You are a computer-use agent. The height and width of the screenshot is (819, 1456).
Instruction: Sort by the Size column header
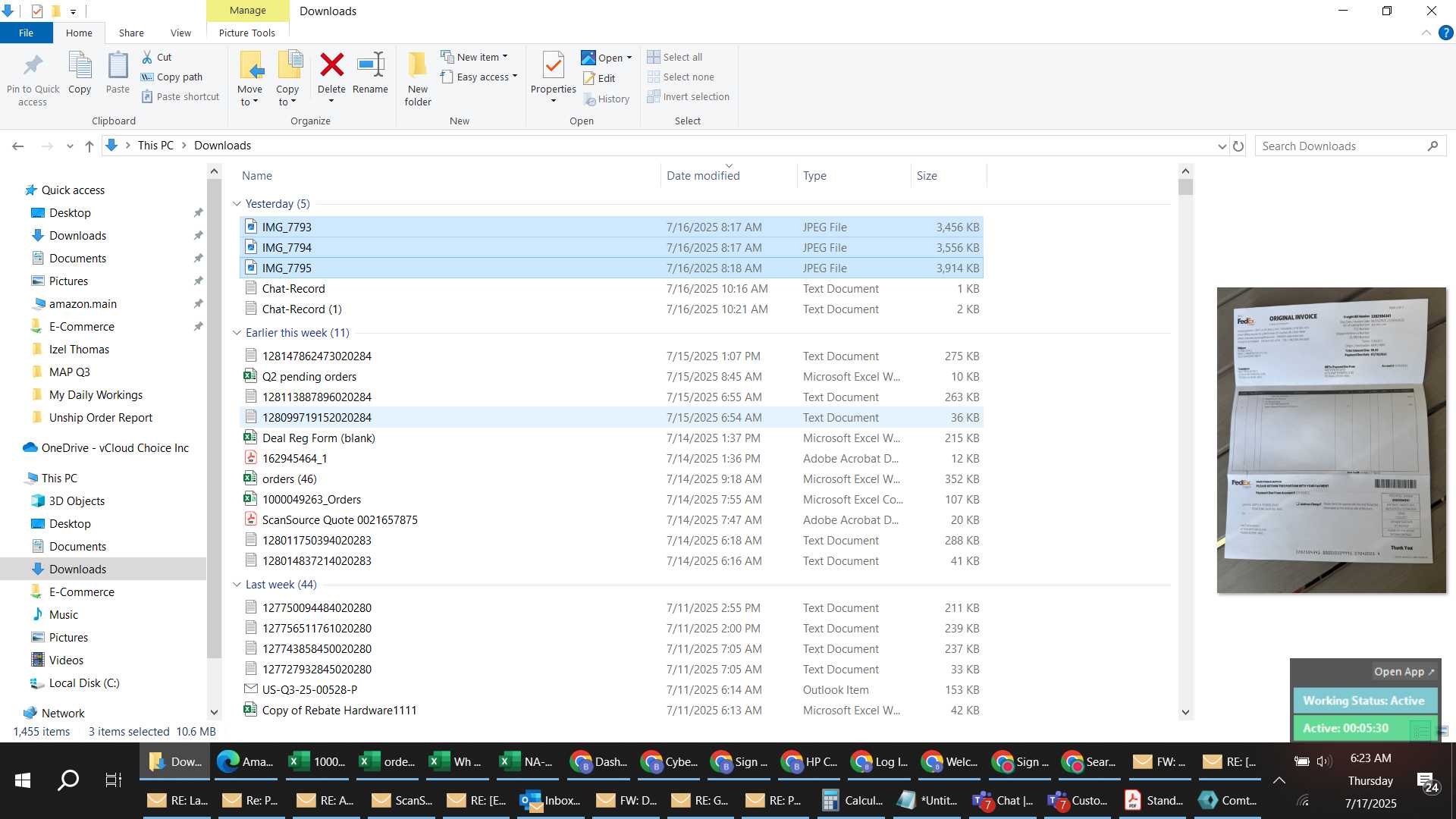(x=949, y=175)
